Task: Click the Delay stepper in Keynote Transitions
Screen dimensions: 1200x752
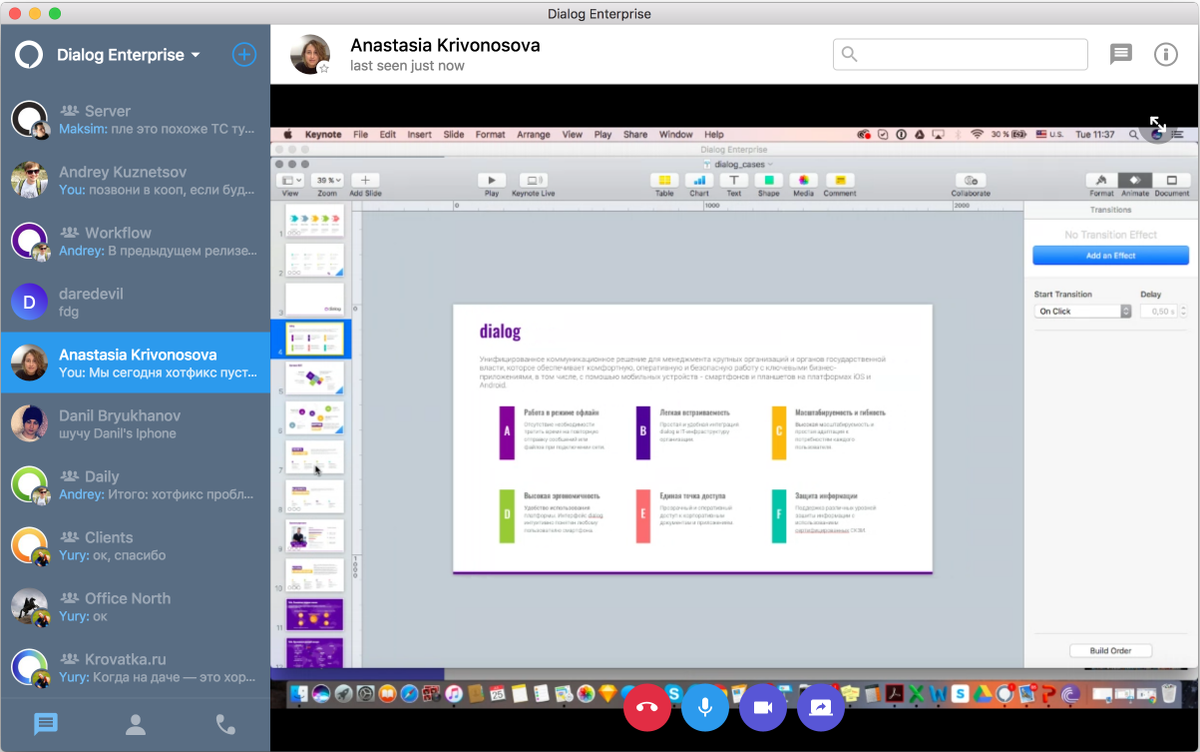Action: click(x=1184, y=311)
